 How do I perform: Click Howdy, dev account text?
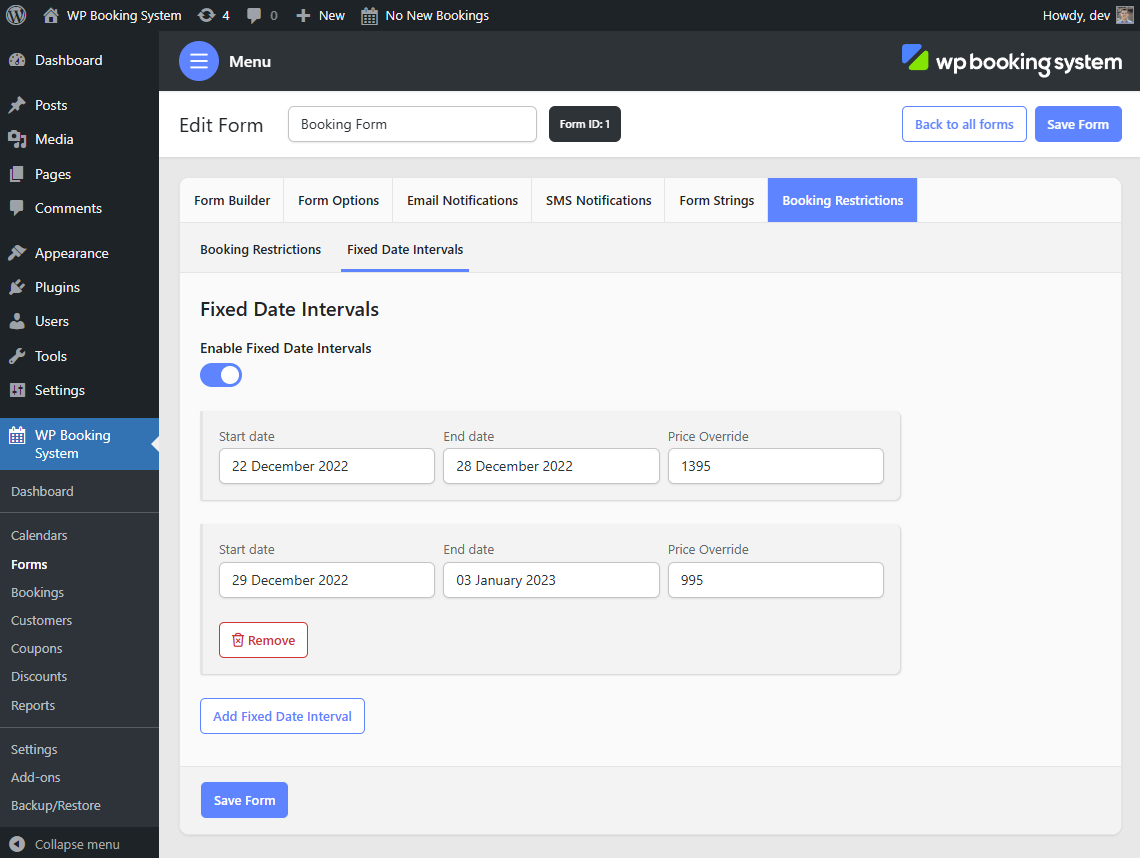tap(1076, 15)
